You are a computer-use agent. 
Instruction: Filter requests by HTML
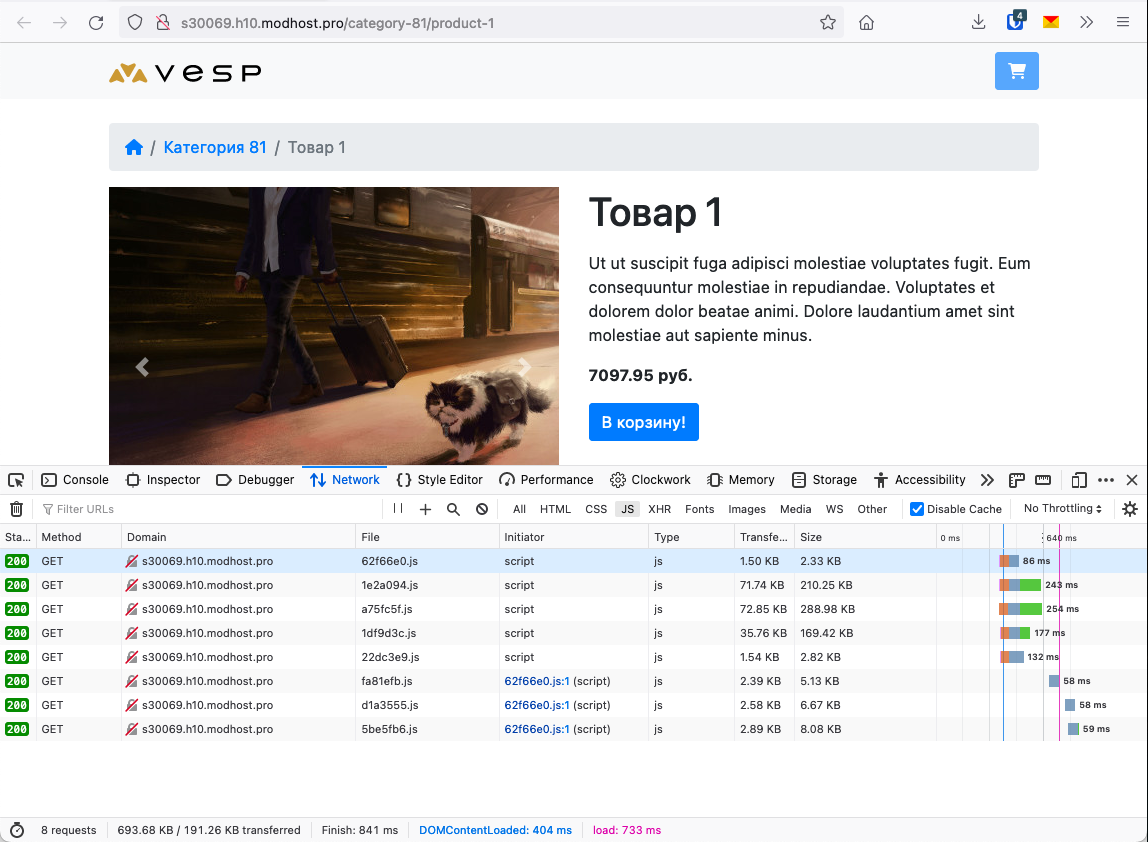click(555, 509)
